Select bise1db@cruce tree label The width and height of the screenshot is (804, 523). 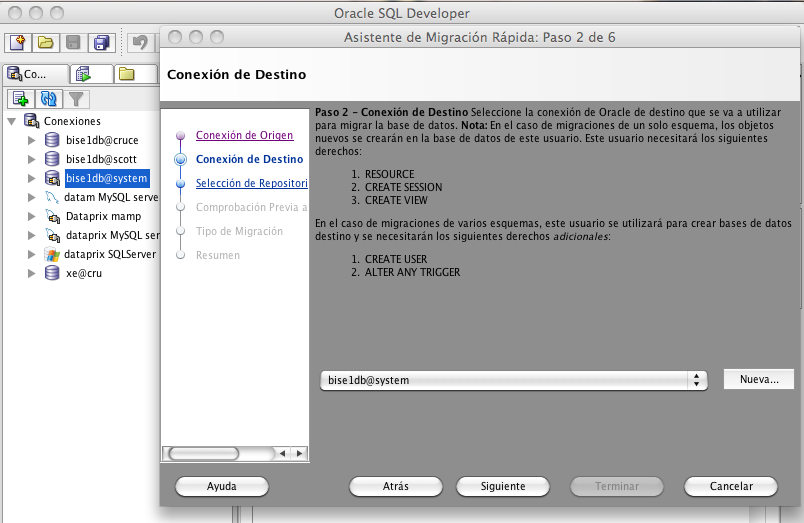pos(102,140)
